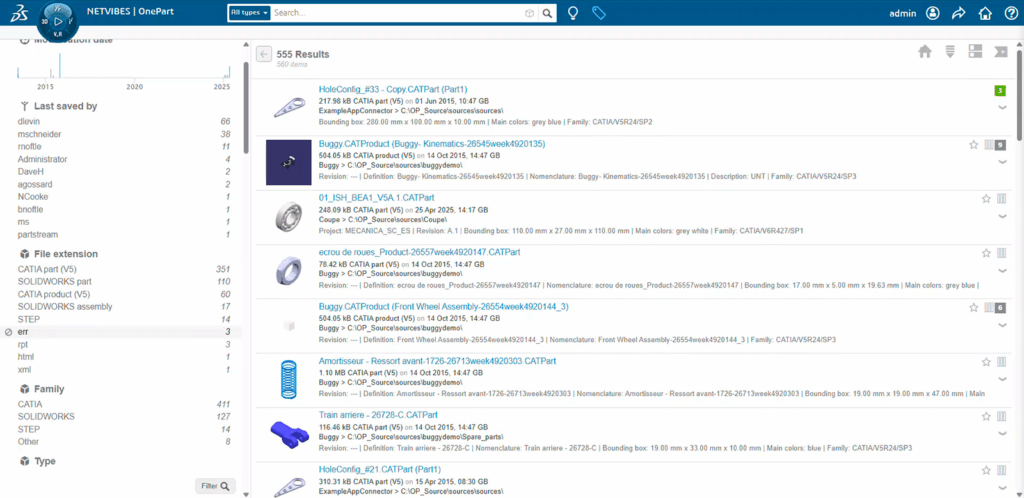Star the Buggy Kinematics result
The width and height of the screenshot is (1024, 498).
(974, 145)
